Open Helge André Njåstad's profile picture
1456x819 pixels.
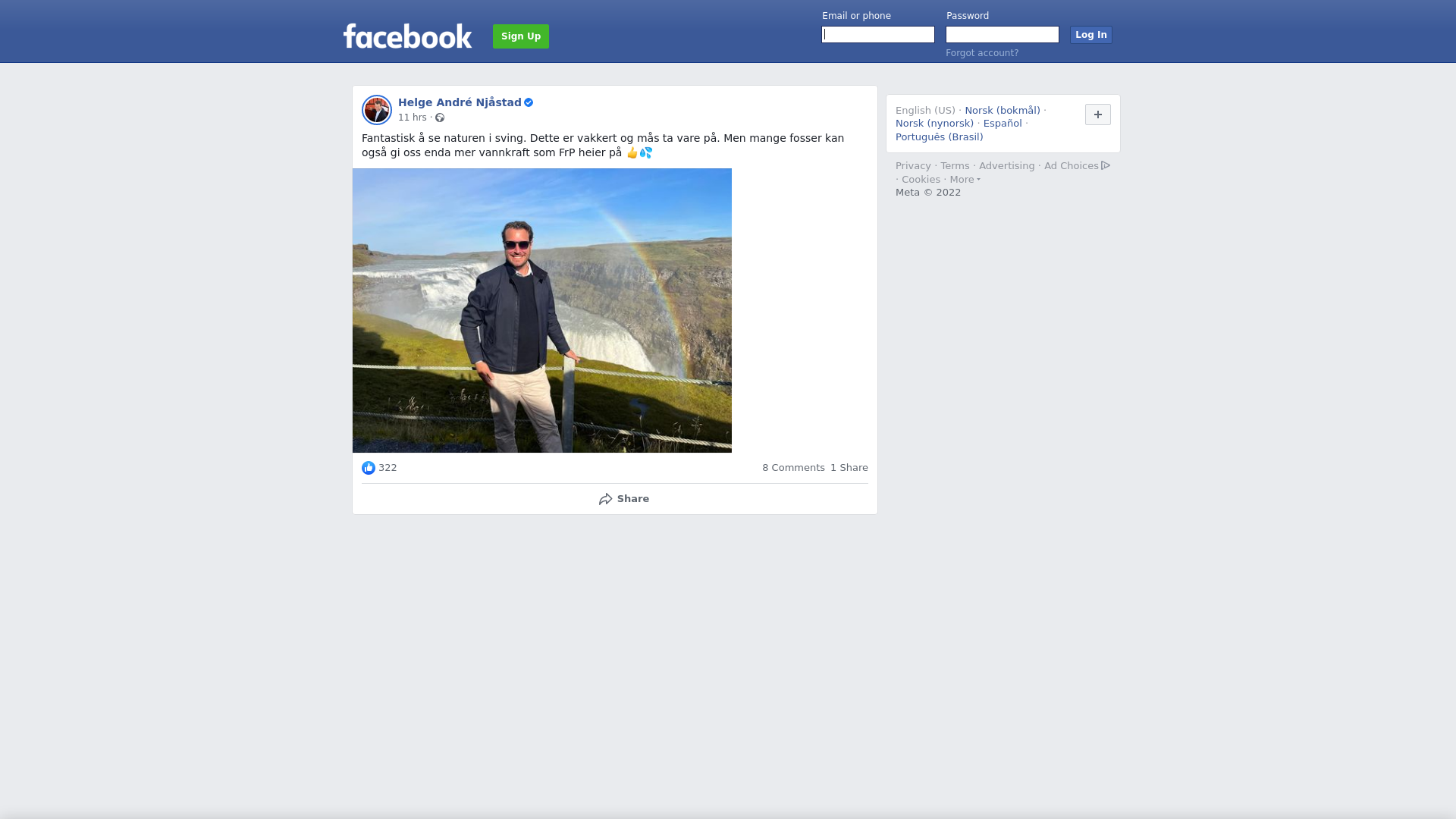[377, 110]
